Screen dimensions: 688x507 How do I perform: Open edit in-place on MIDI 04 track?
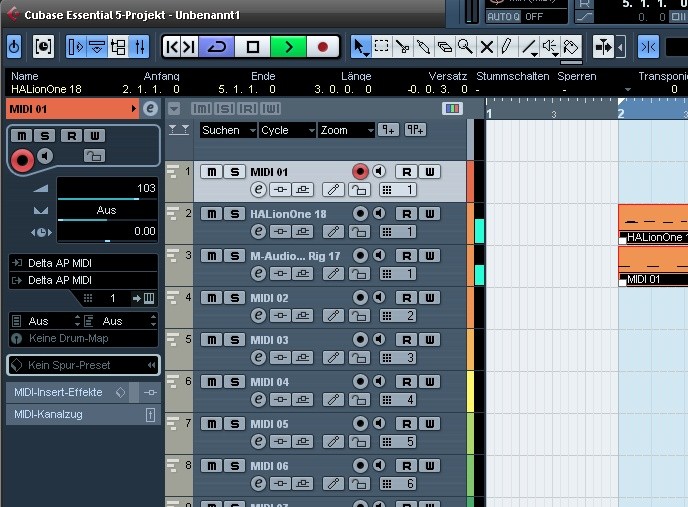point(333,399)
